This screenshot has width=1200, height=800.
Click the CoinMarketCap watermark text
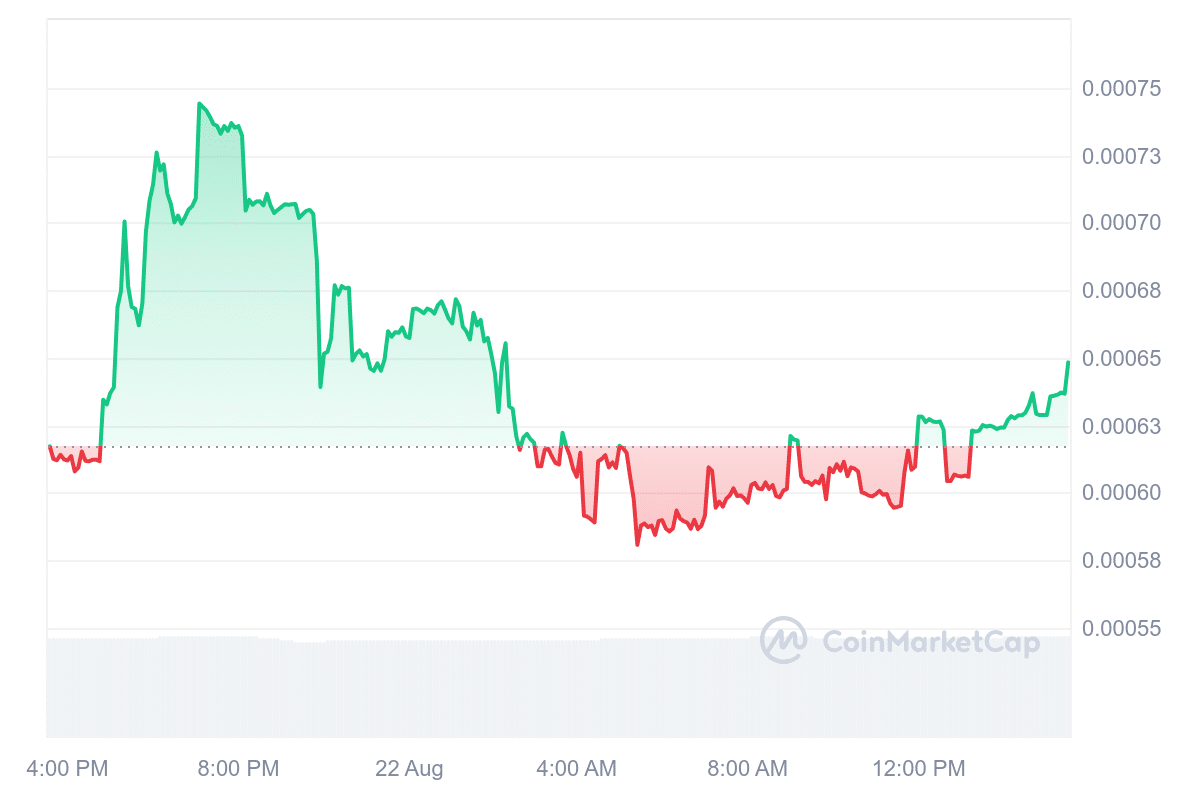coord(930,642)
